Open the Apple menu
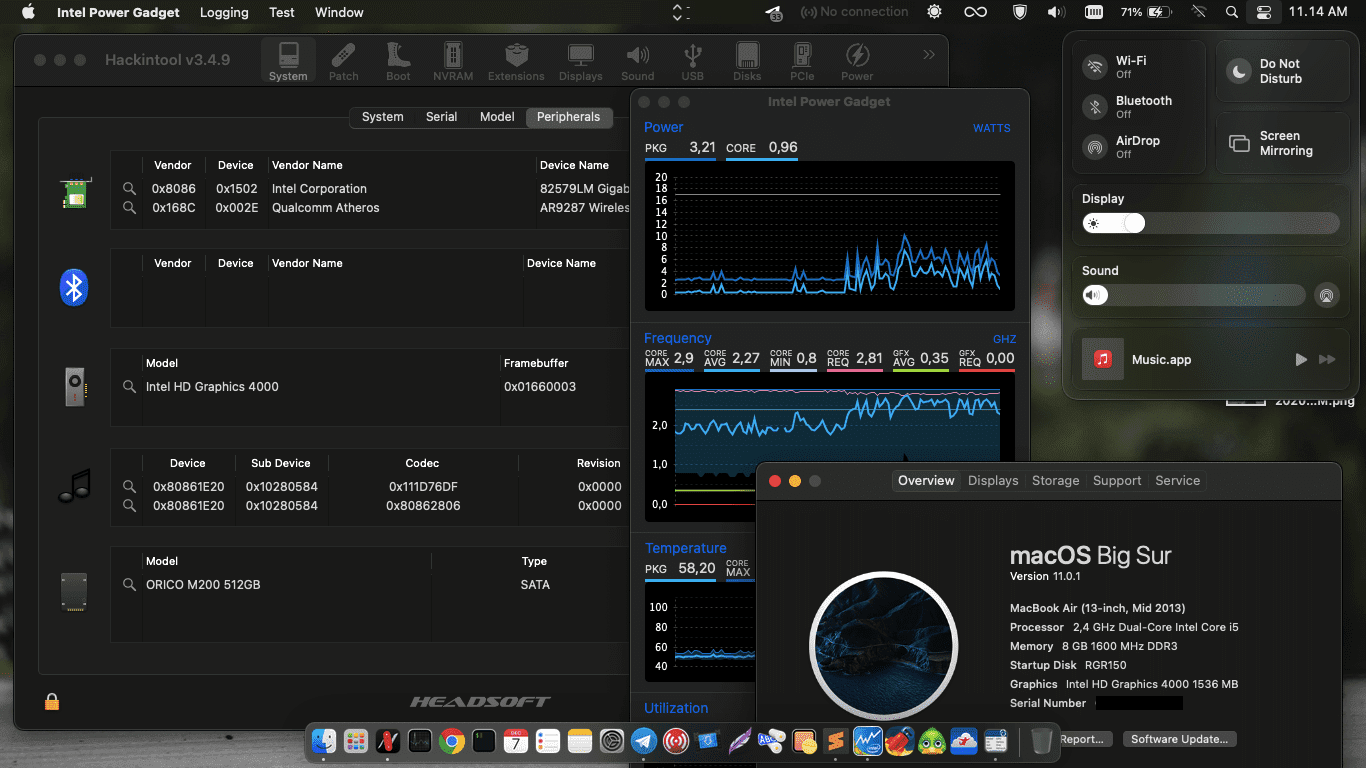1366x768 pixels. (x=27, y=12)
